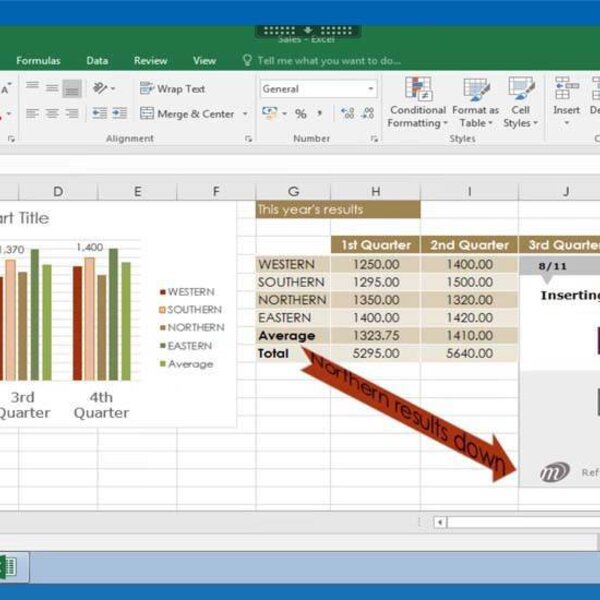Image resolution: width=600 pixels, height=600 pixels.
Task: Select column F header
Action: coord(216,191)
